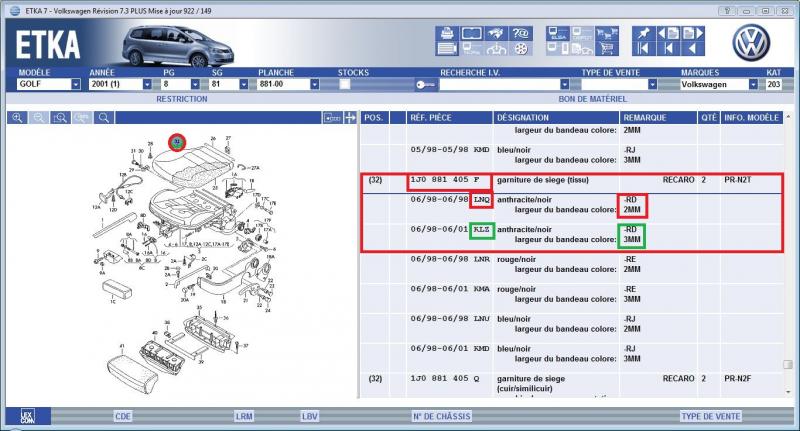Click the move arrows icon above diagram

[x=350, y=118]
